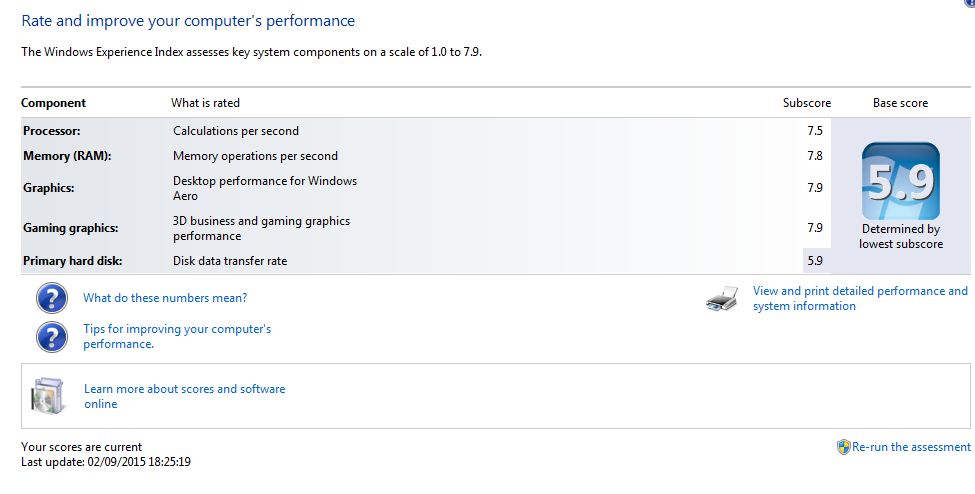Screen dimensions: 975x494
Task: Click the Gaming graphics row label
Action: (70, 228)
